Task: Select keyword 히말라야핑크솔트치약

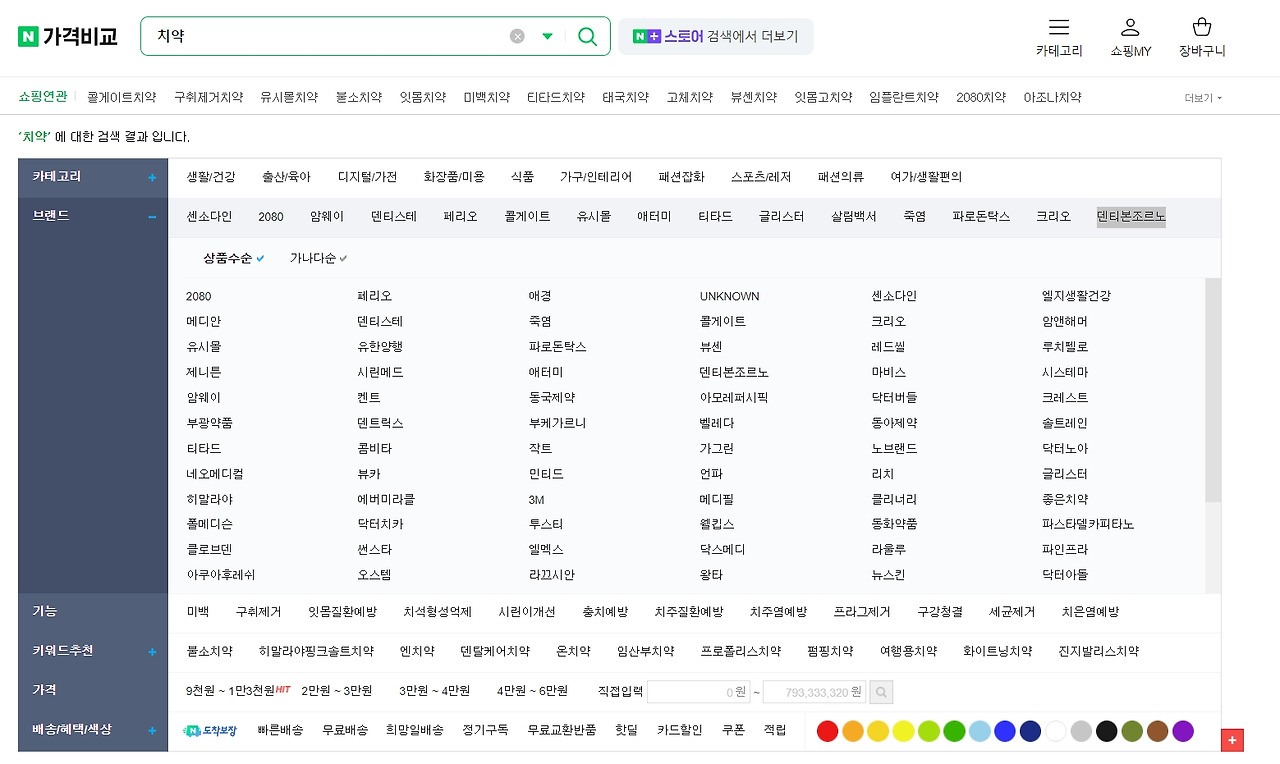Action: (x=316, y=652)
